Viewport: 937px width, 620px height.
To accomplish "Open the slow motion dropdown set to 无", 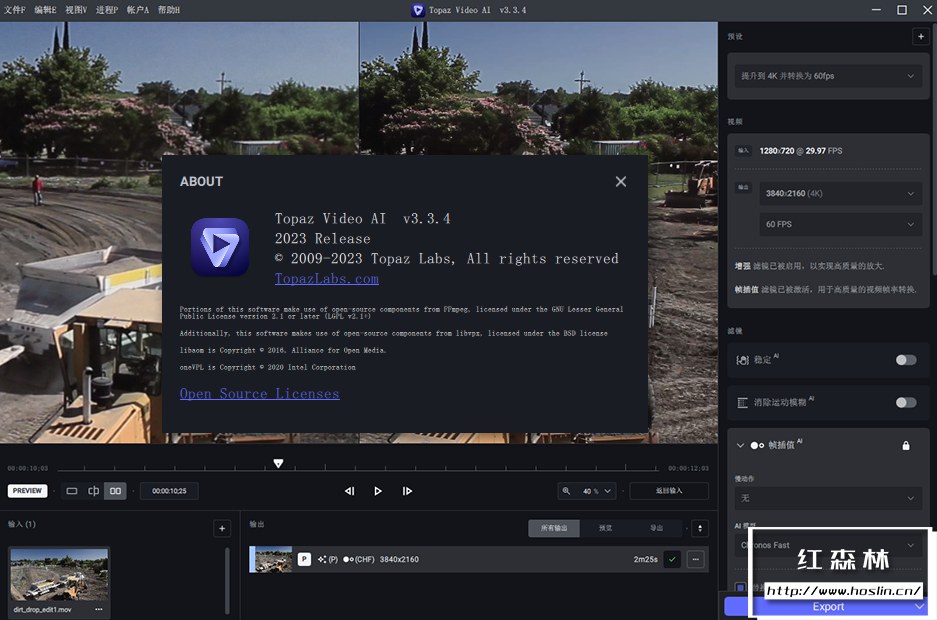I will click(x=828, y=498).
